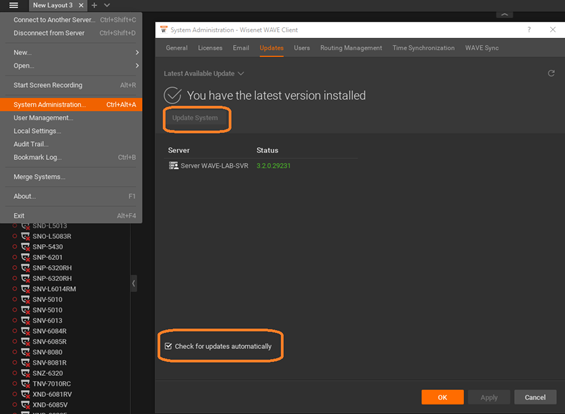The image size is (565, 414).
Task: Click the SNV-L6014RM camera icon
Action: [x=25, y=289]
